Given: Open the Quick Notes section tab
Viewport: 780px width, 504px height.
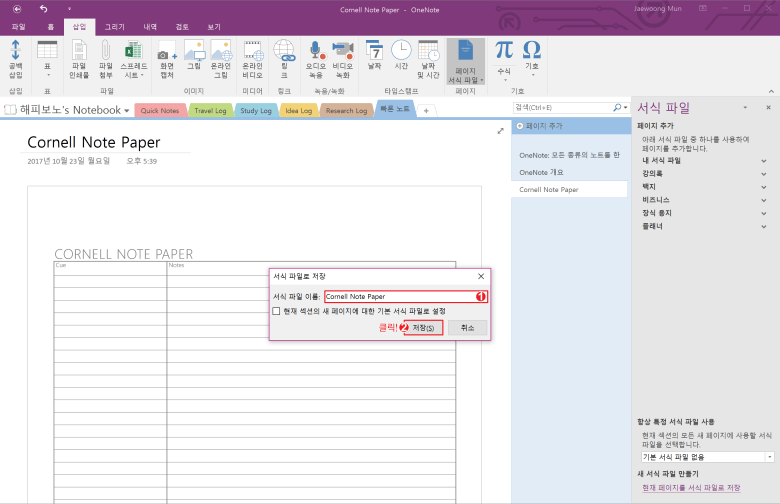Looking at the screenshot, I should point(160,110).
